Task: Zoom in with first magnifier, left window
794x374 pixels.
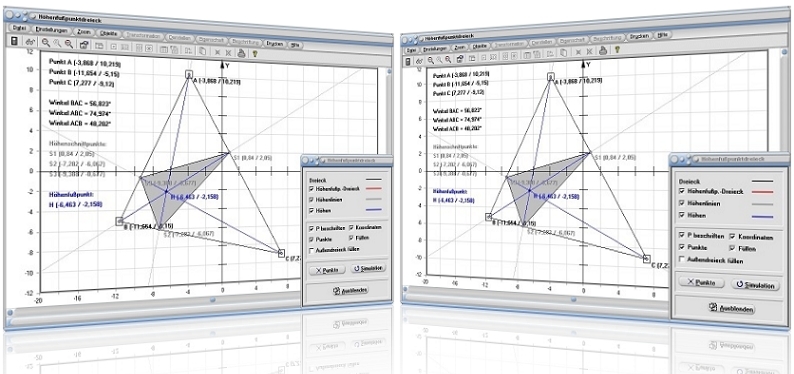Action: [x=46, y=44]
